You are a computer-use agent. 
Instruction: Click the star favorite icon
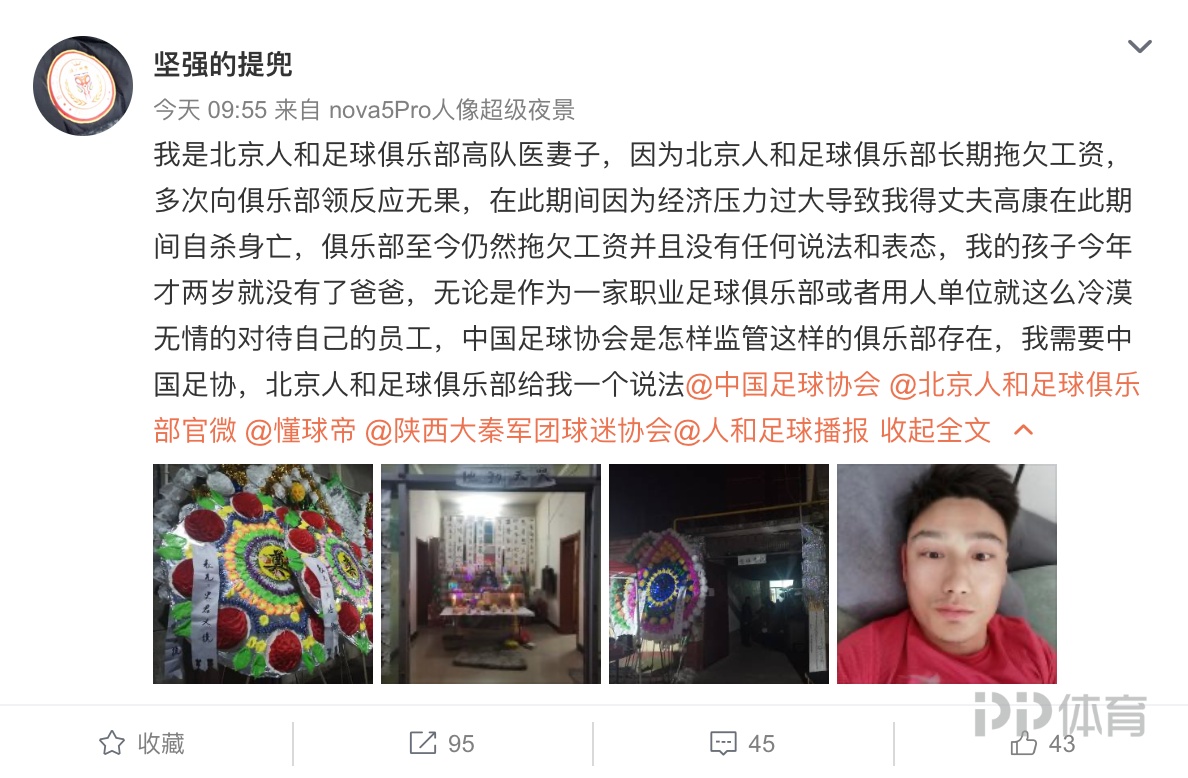click(112, 743)
